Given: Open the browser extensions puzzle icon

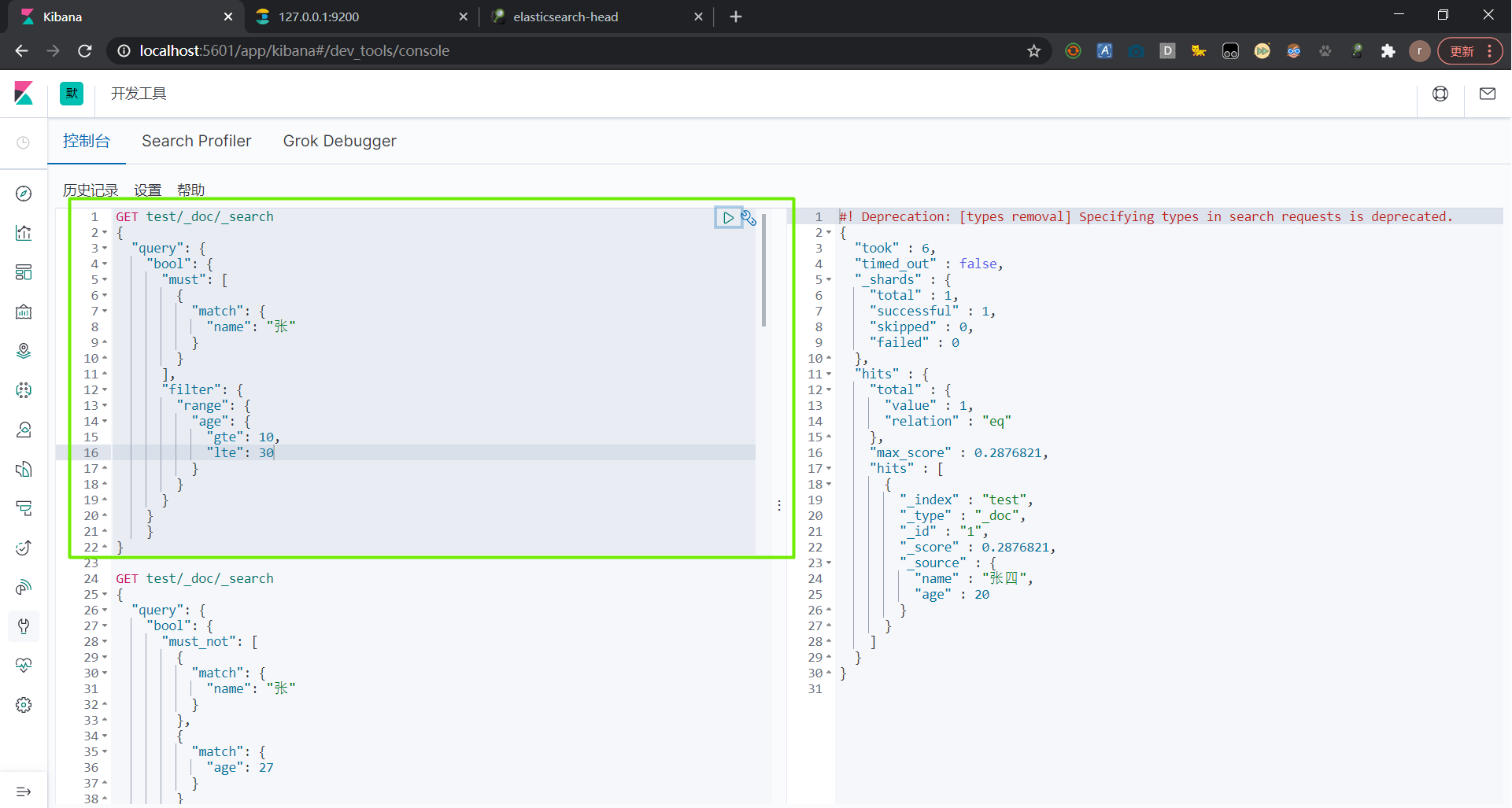Looking at the screenshot, I should click(x=1388, y=51).
